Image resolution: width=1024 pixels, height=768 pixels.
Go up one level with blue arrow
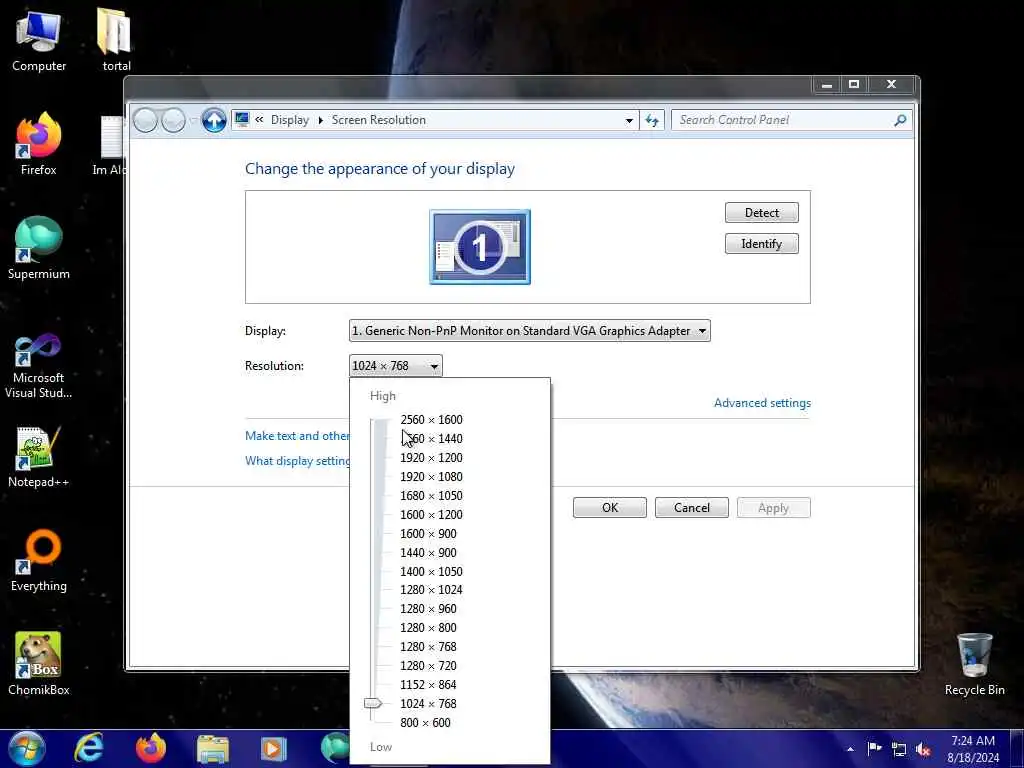pos(214,120)
